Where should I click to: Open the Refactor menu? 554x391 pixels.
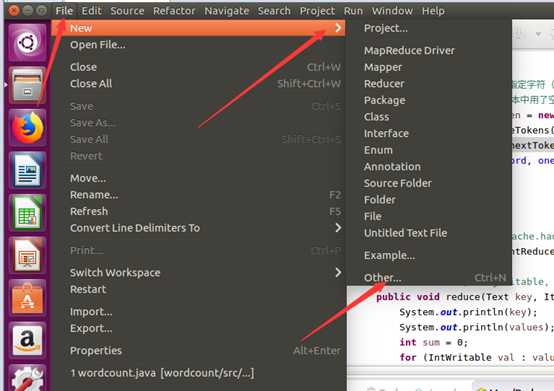pyautogui.click(x=174, y=11)
